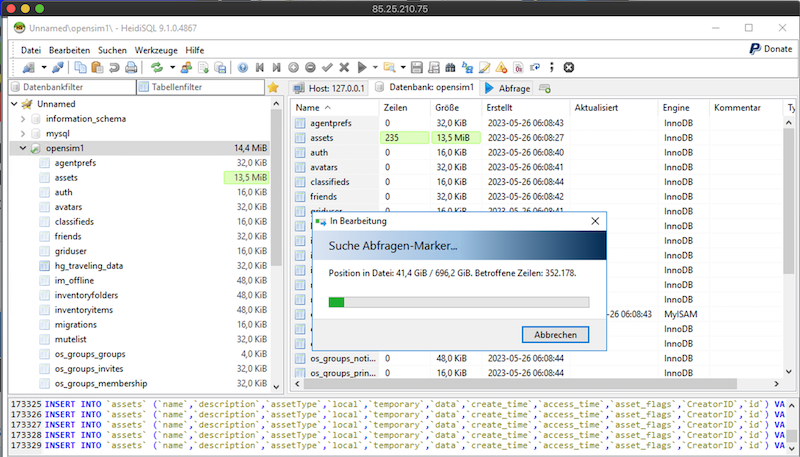
Task: Click the run query play icon
Action: (x=362, y=67)
